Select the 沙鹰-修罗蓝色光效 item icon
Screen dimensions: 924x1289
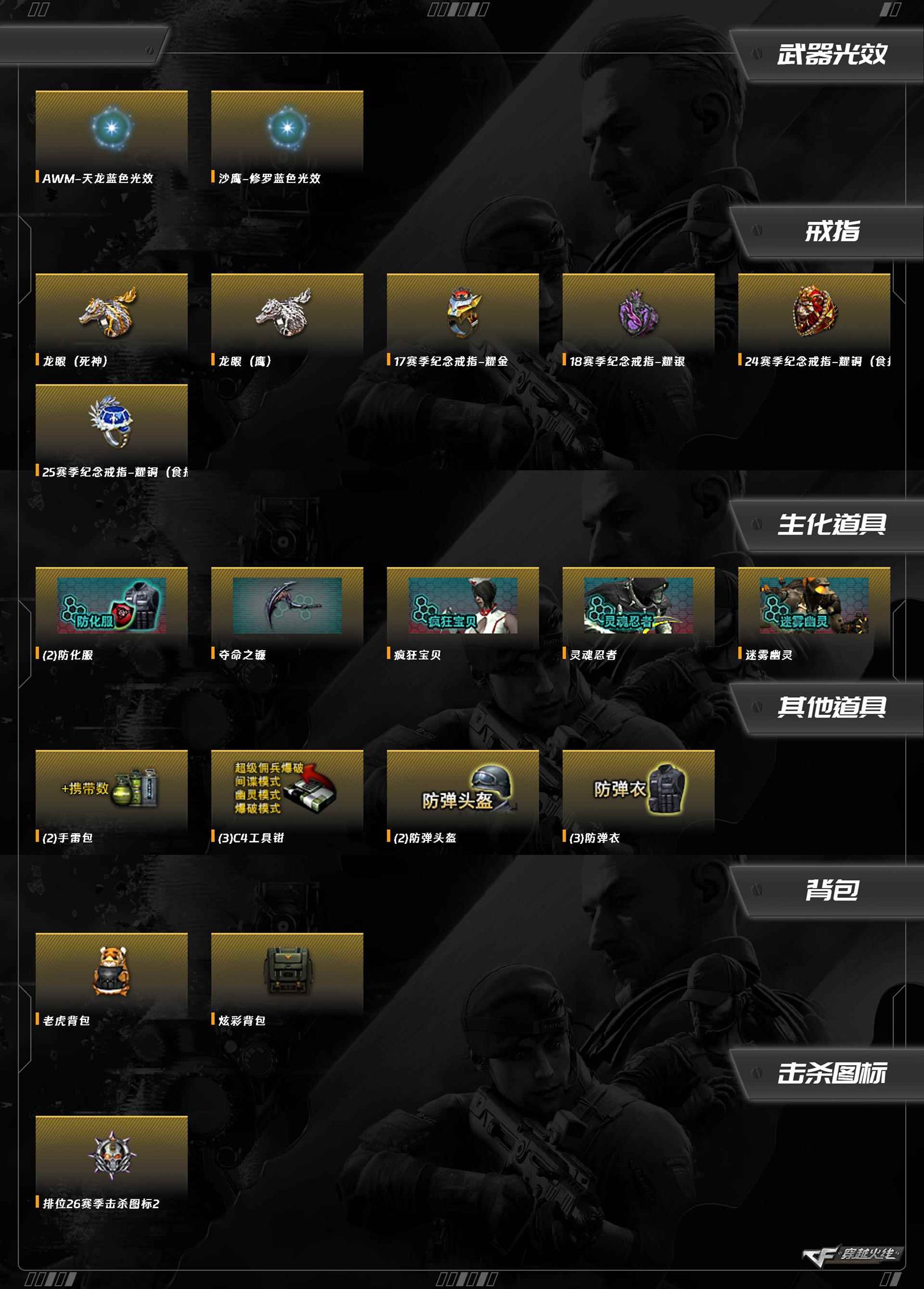pyautogui.click(x=287, y=128)
